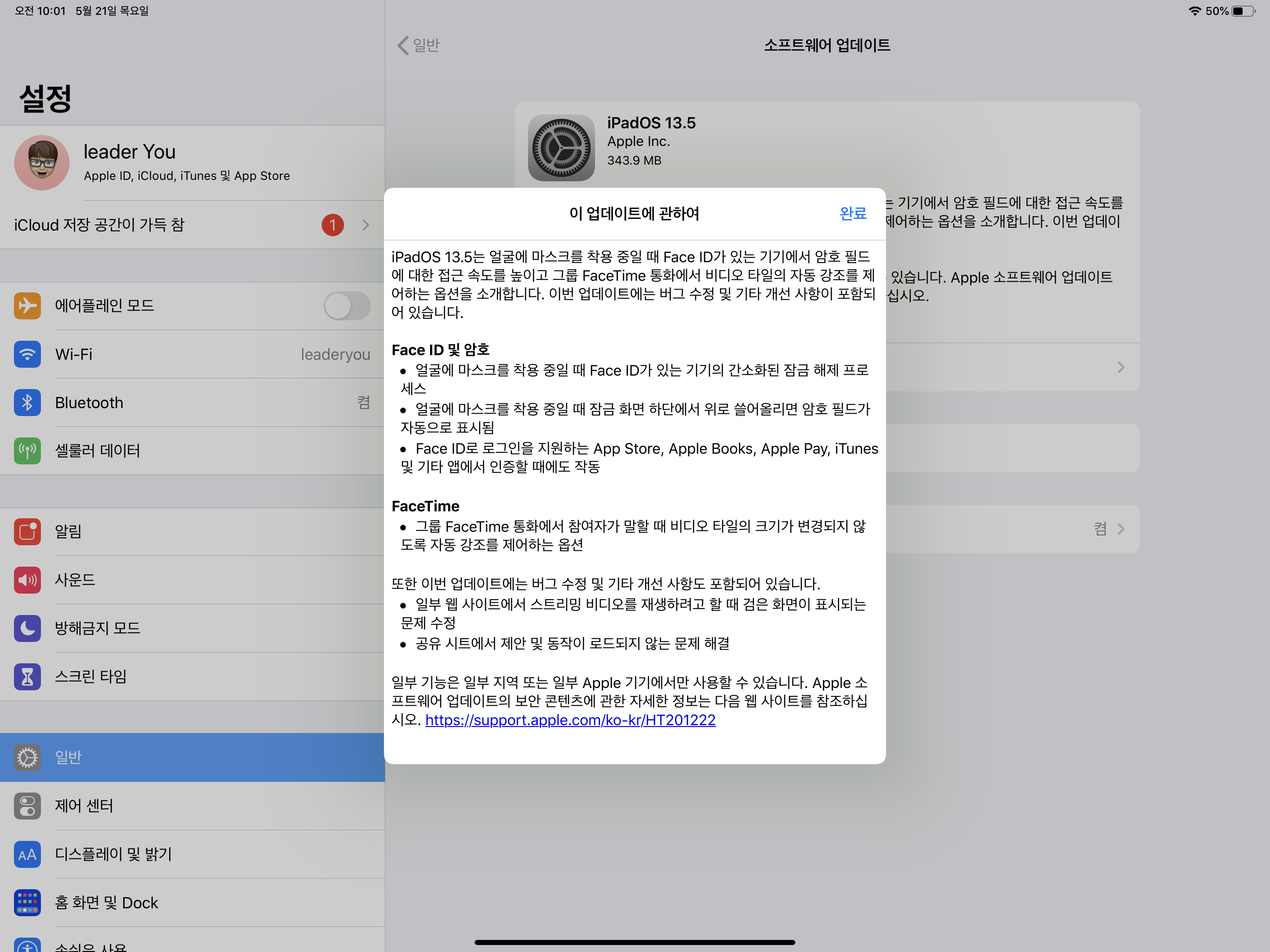Open the support.apple.com HT201222 link

[570, 720]
